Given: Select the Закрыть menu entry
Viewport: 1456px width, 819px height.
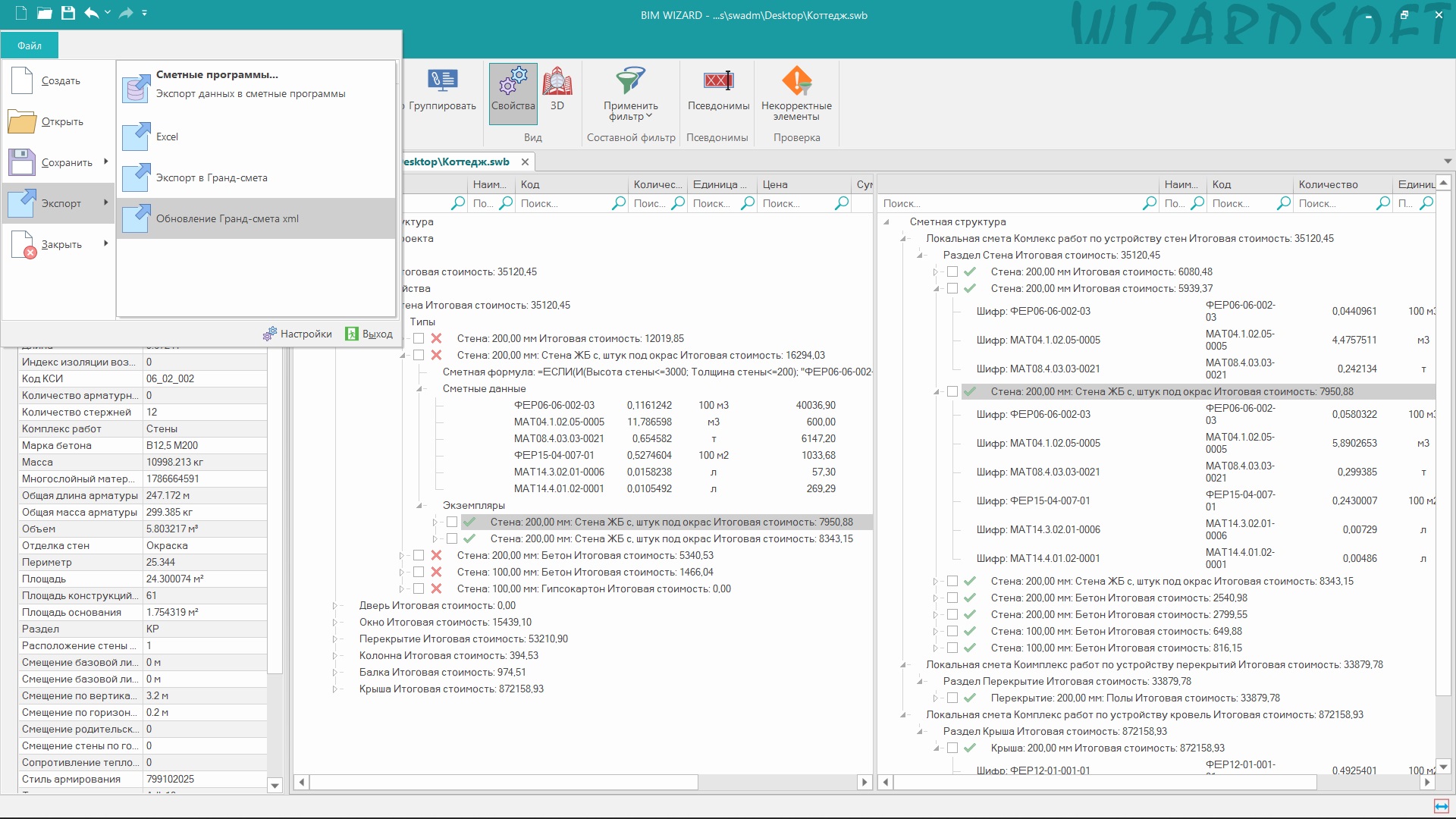Looking at the screenshot, I should pos(58,244).
